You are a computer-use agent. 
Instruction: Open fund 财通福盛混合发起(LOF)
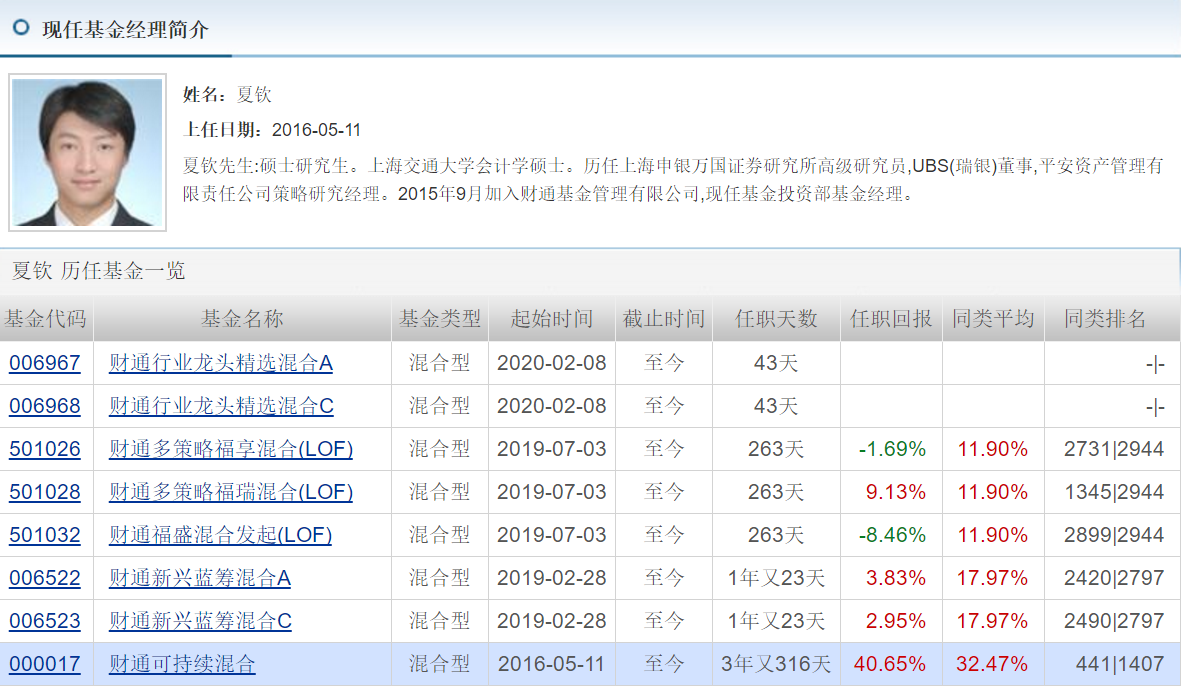[x=221, y=535]
